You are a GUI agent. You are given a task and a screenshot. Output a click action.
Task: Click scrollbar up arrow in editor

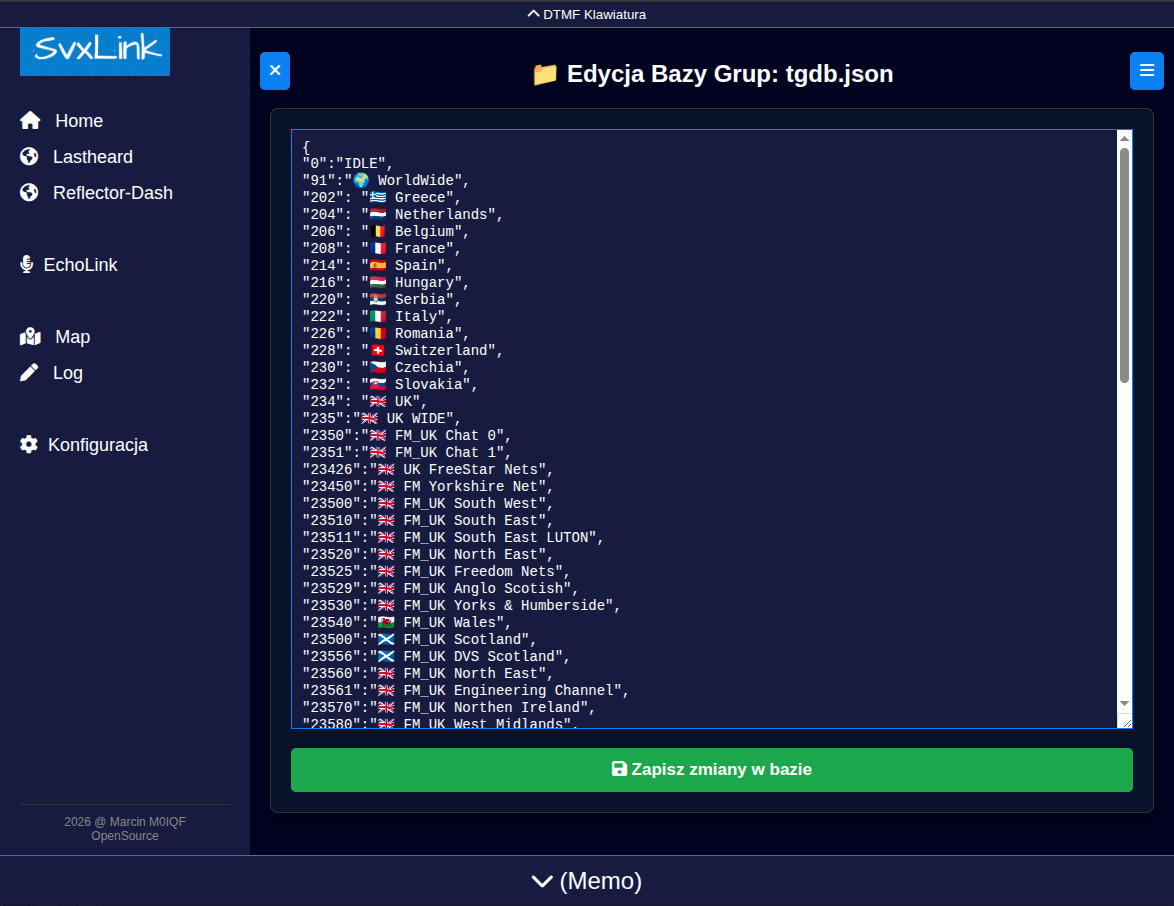coord(1124,138)
